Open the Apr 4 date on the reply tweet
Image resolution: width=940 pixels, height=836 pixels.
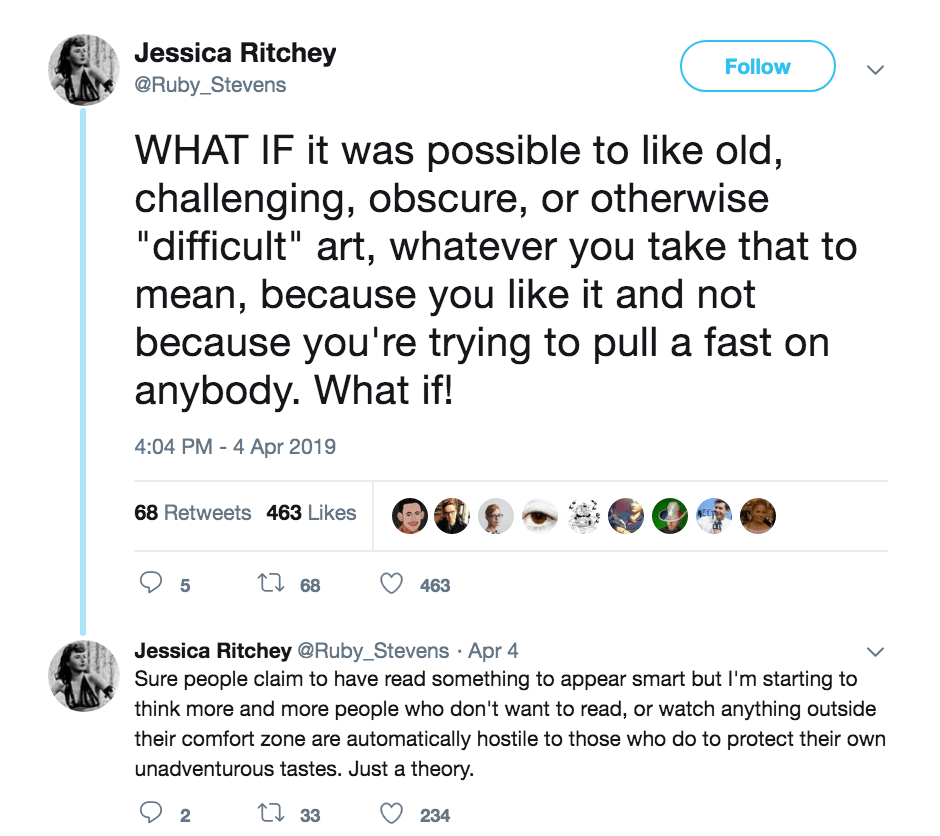click(493, 651)
